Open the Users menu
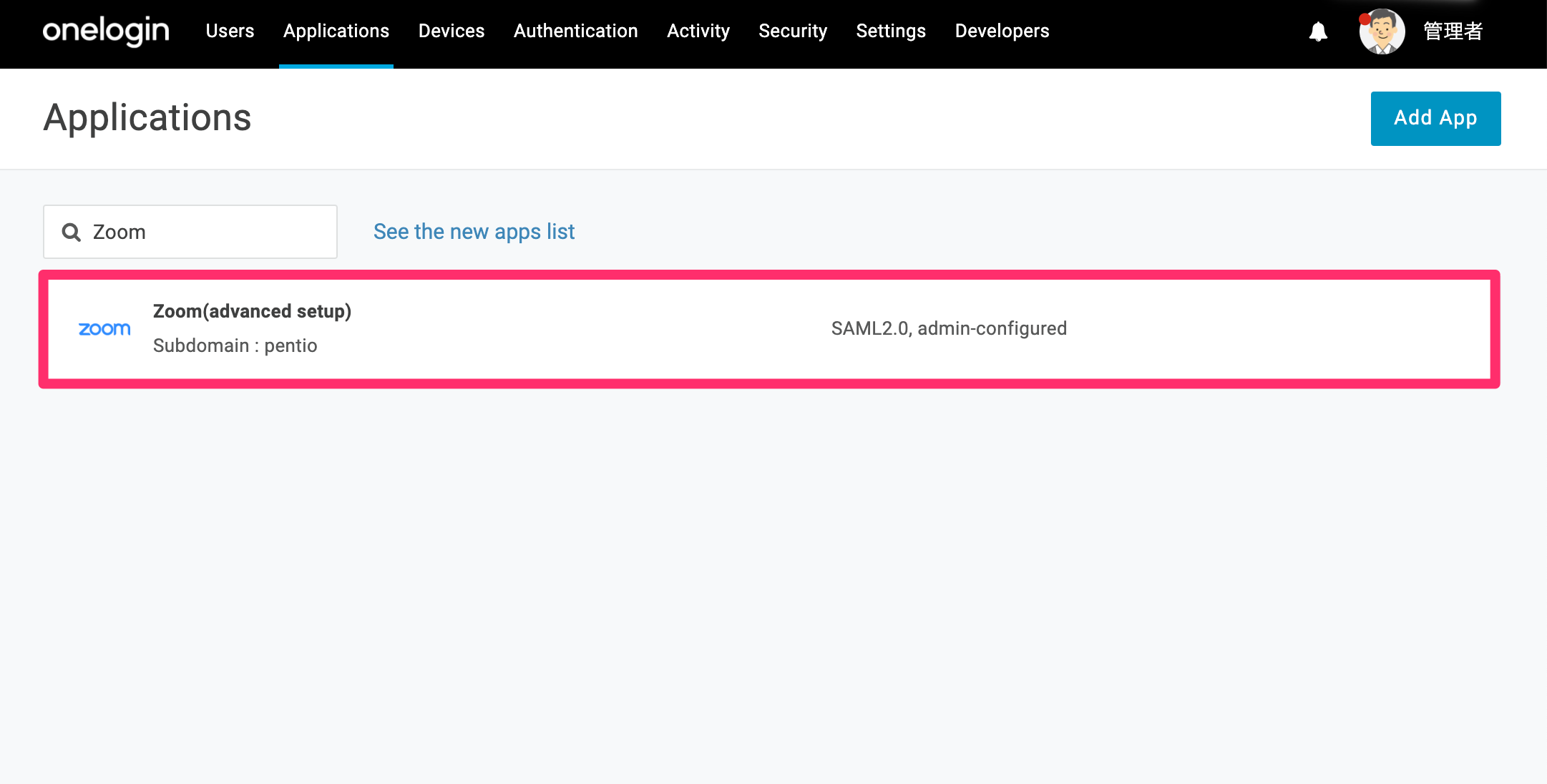1547x784 pixels. click(230, 31)
